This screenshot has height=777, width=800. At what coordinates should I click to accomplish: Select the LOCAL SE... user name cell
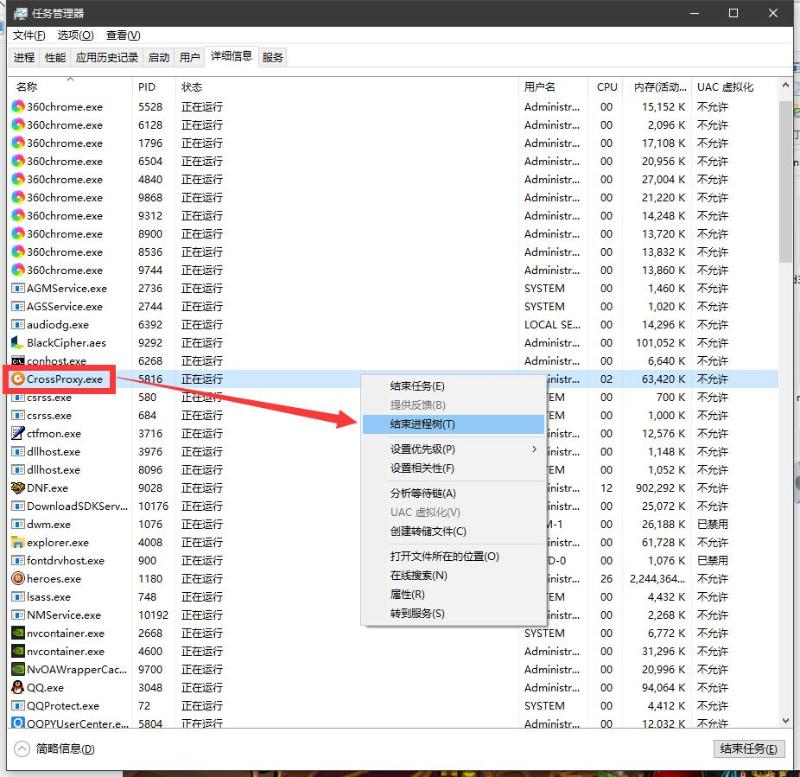pos(552,325)
